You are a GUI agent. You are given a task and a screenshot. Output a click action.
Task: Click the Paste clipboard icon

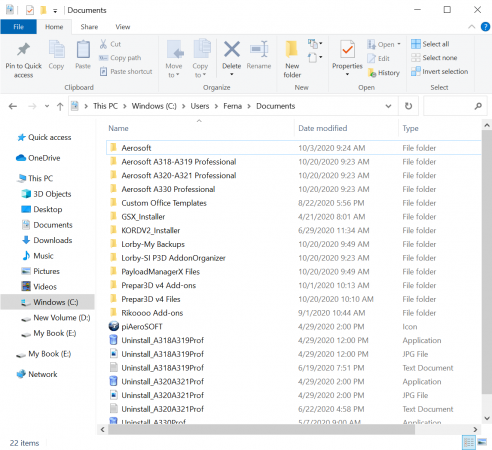[83, 50]
